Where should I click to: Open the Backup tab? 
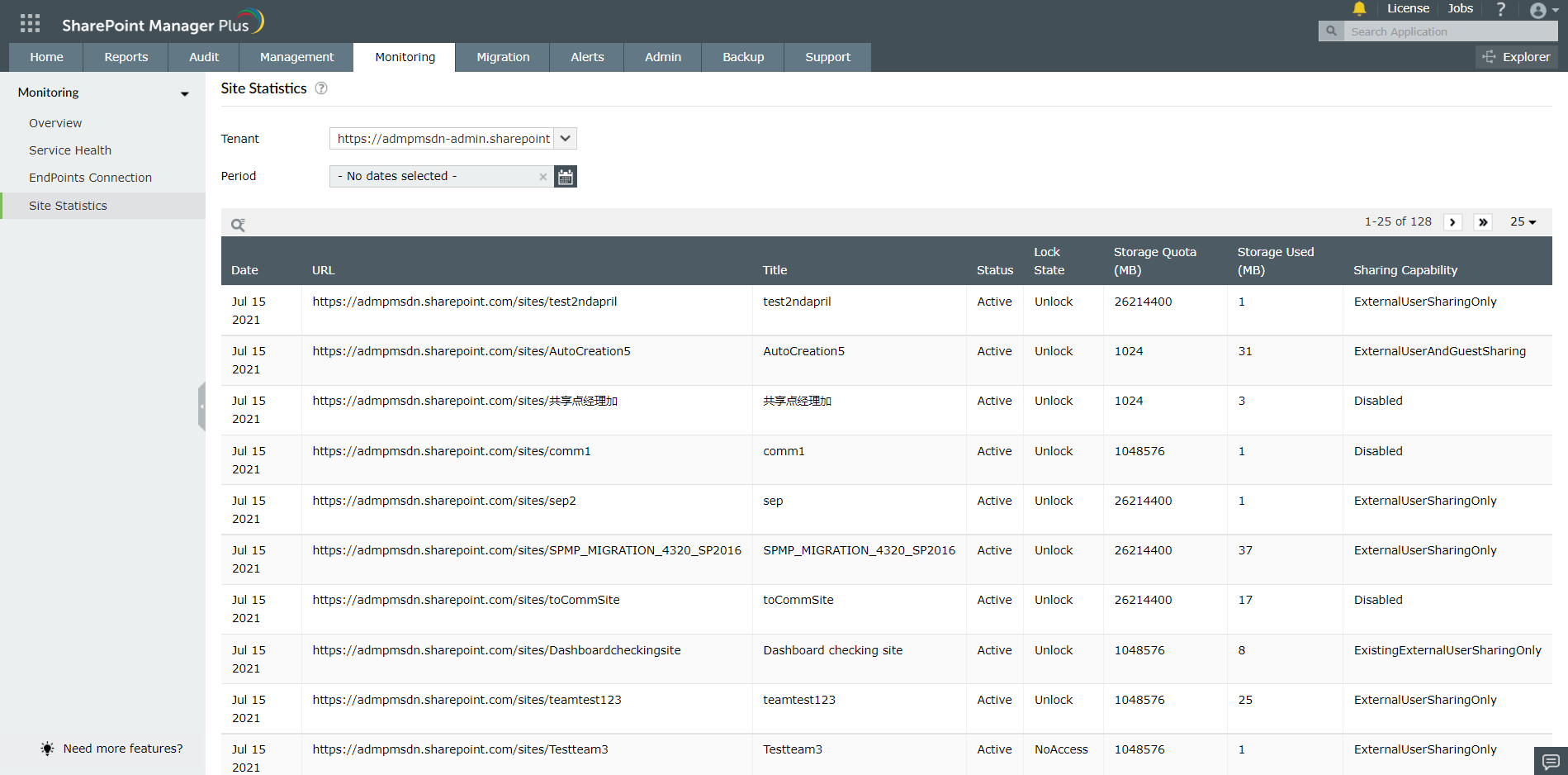741,56
